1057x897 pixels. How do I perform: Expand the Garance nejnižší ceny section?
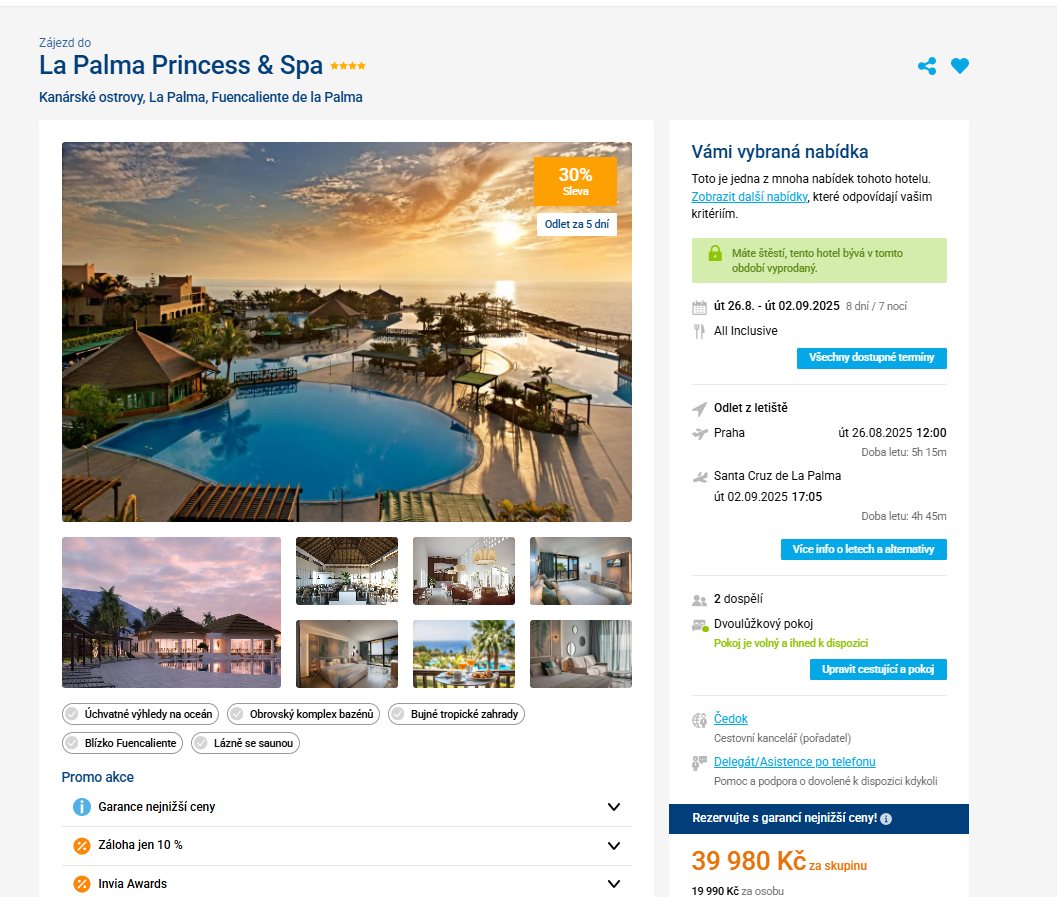[346, 807]
